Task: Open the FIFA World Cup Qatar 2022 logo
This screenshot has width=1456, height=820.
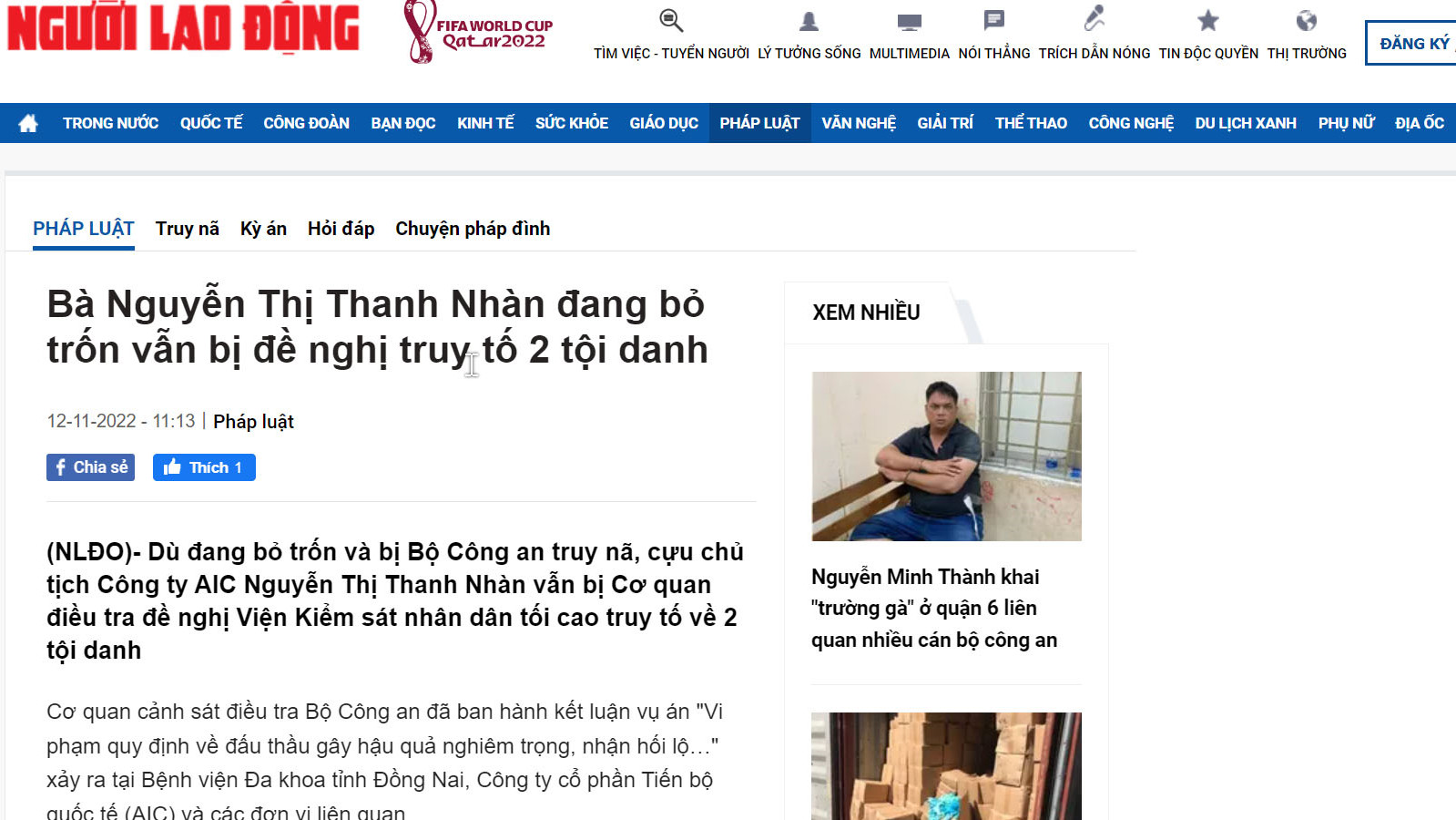Action: [x=479, y=33]
